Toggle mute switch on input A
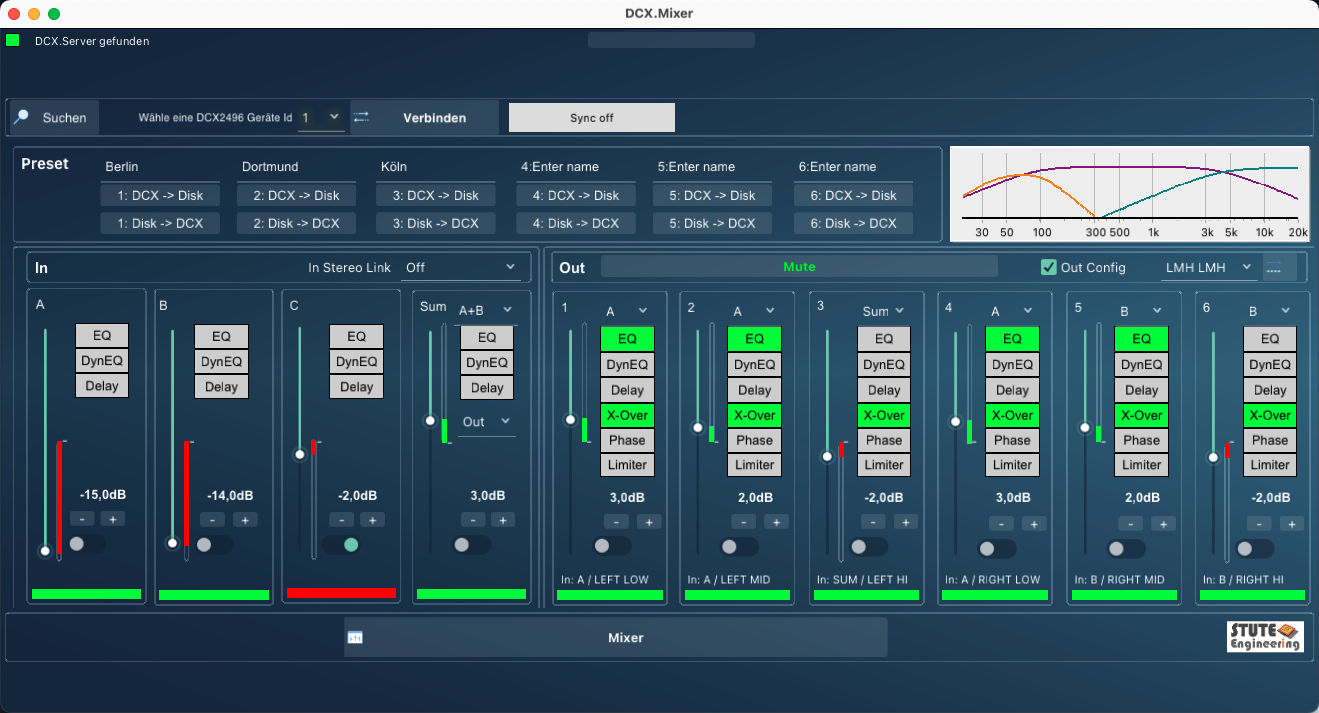This screenshot has height=713, width=1319. 86,544
